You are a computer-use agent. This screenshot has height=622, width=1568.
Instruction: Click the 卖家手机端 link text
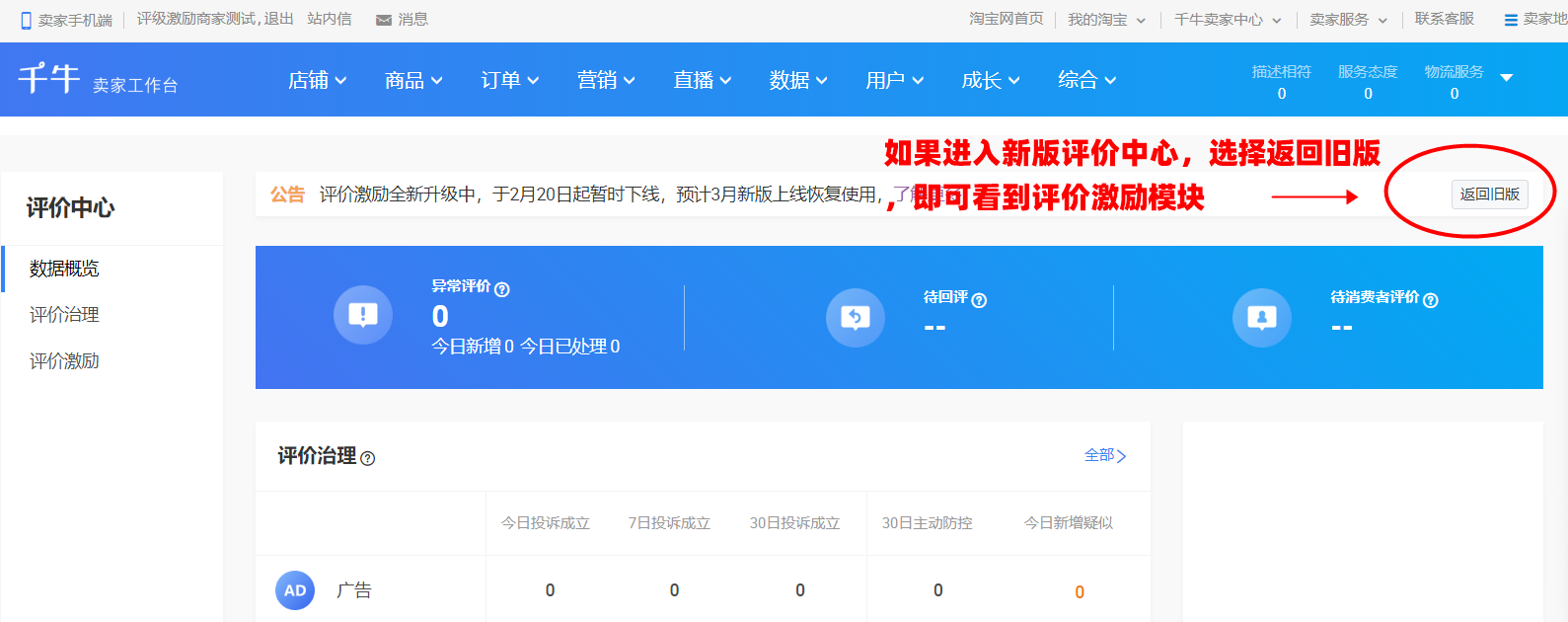(x=75, y=20)
